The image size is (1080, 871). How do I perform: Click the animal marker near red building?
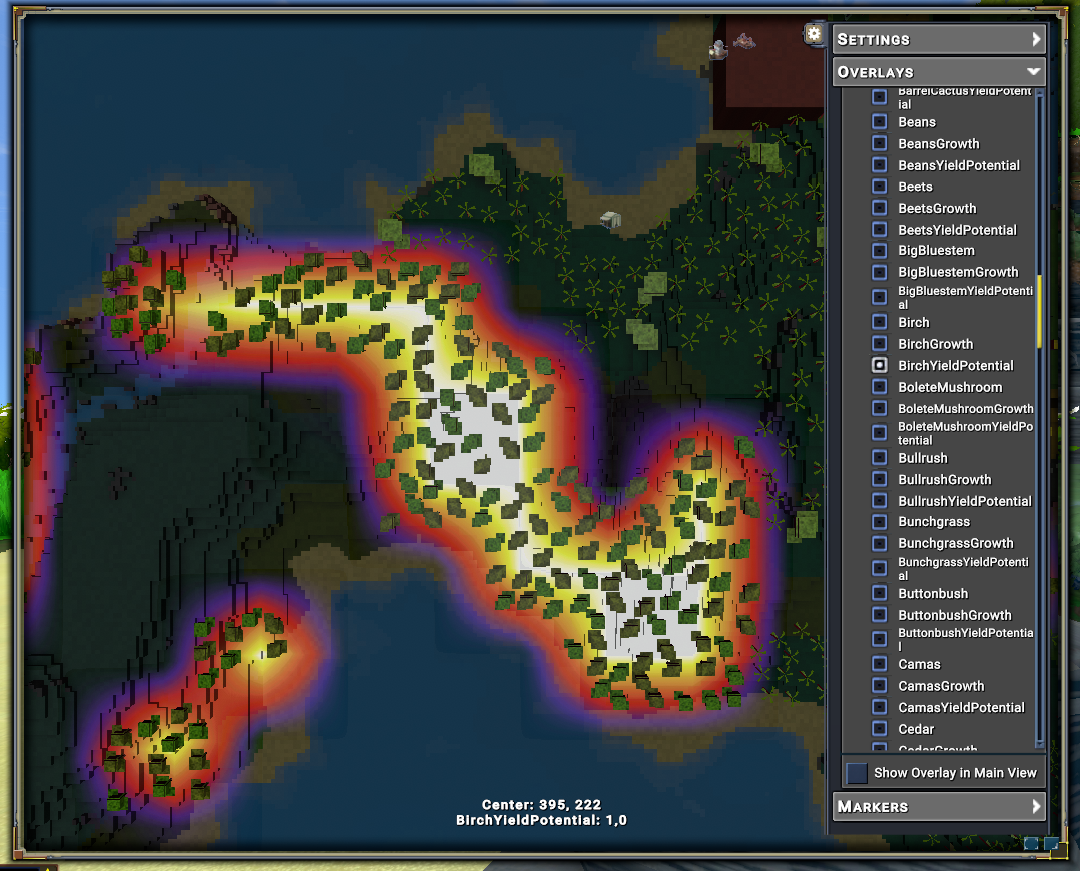coord(744,41)
